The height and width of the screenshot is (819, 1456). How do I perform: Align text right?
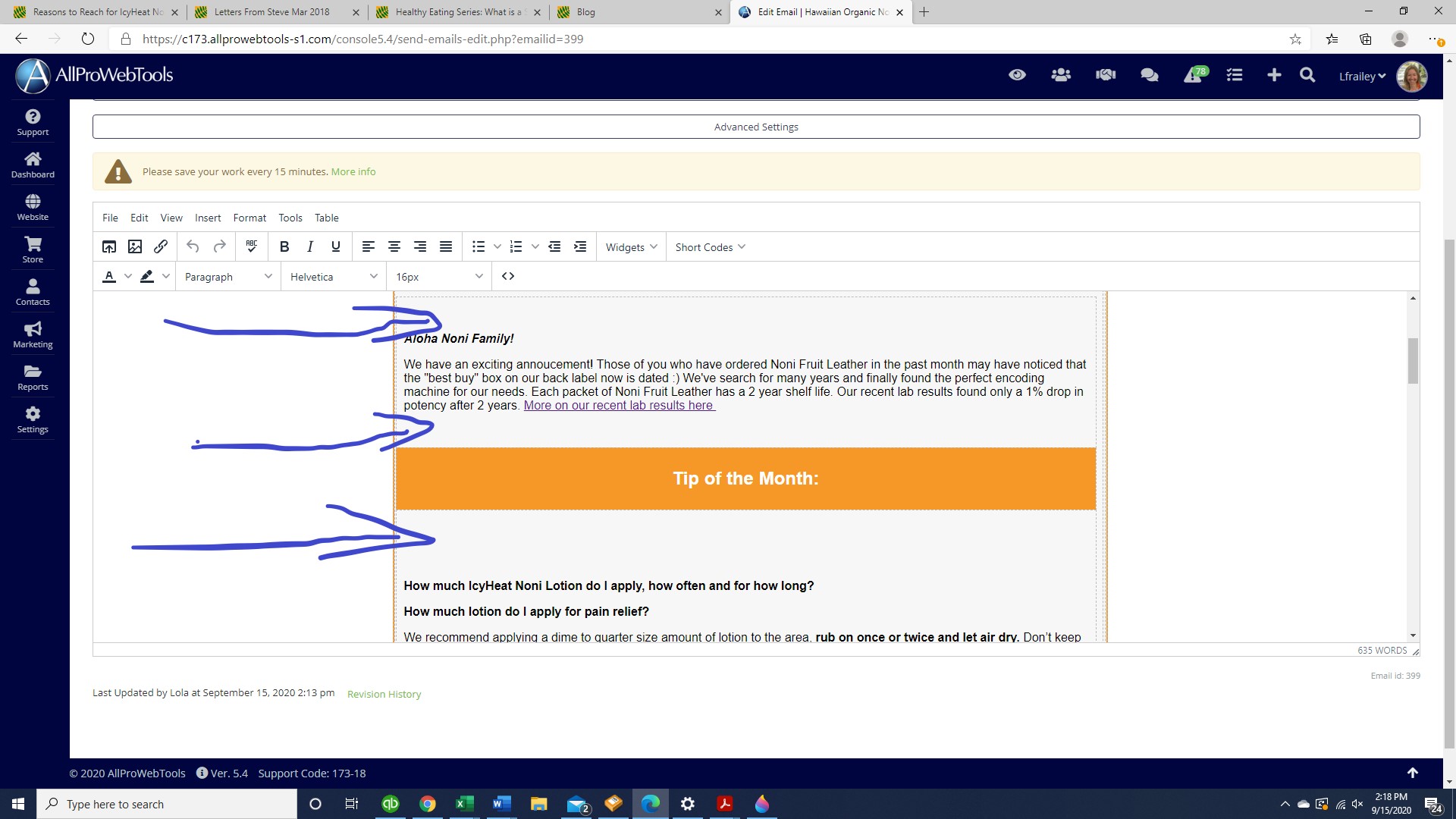(420, 246)
